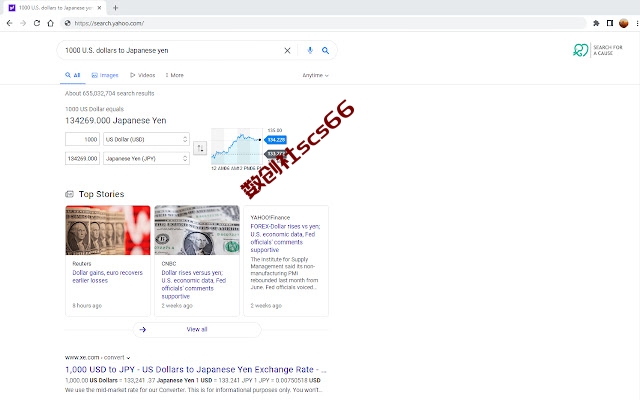Go back with the browser back arrow
640x400 pixels.
(9, 23)
